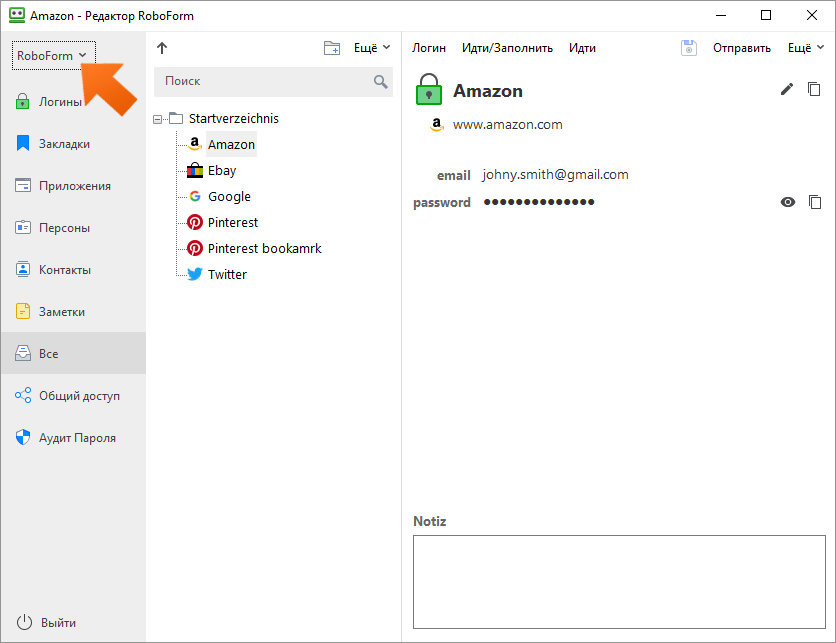Click the Ebay shopping bag icon

[x=195, y=170]
